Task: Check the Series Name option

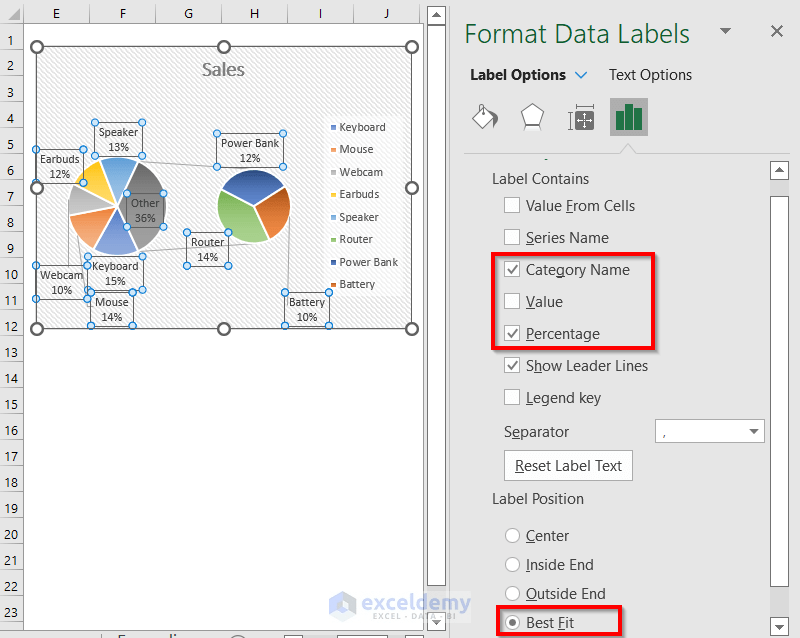Action: click(512, 237)
